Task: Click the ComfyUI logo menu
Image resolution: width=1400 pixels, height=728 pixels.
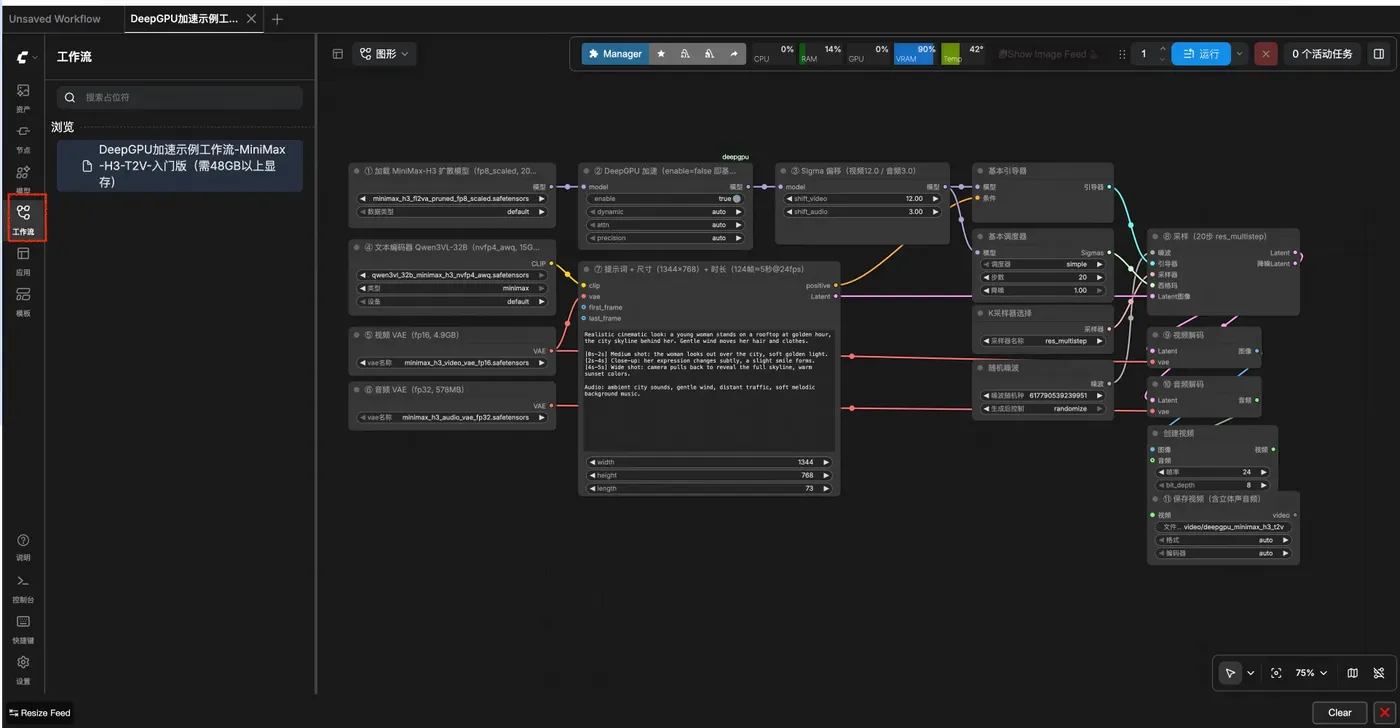Action: pos(26,58)
